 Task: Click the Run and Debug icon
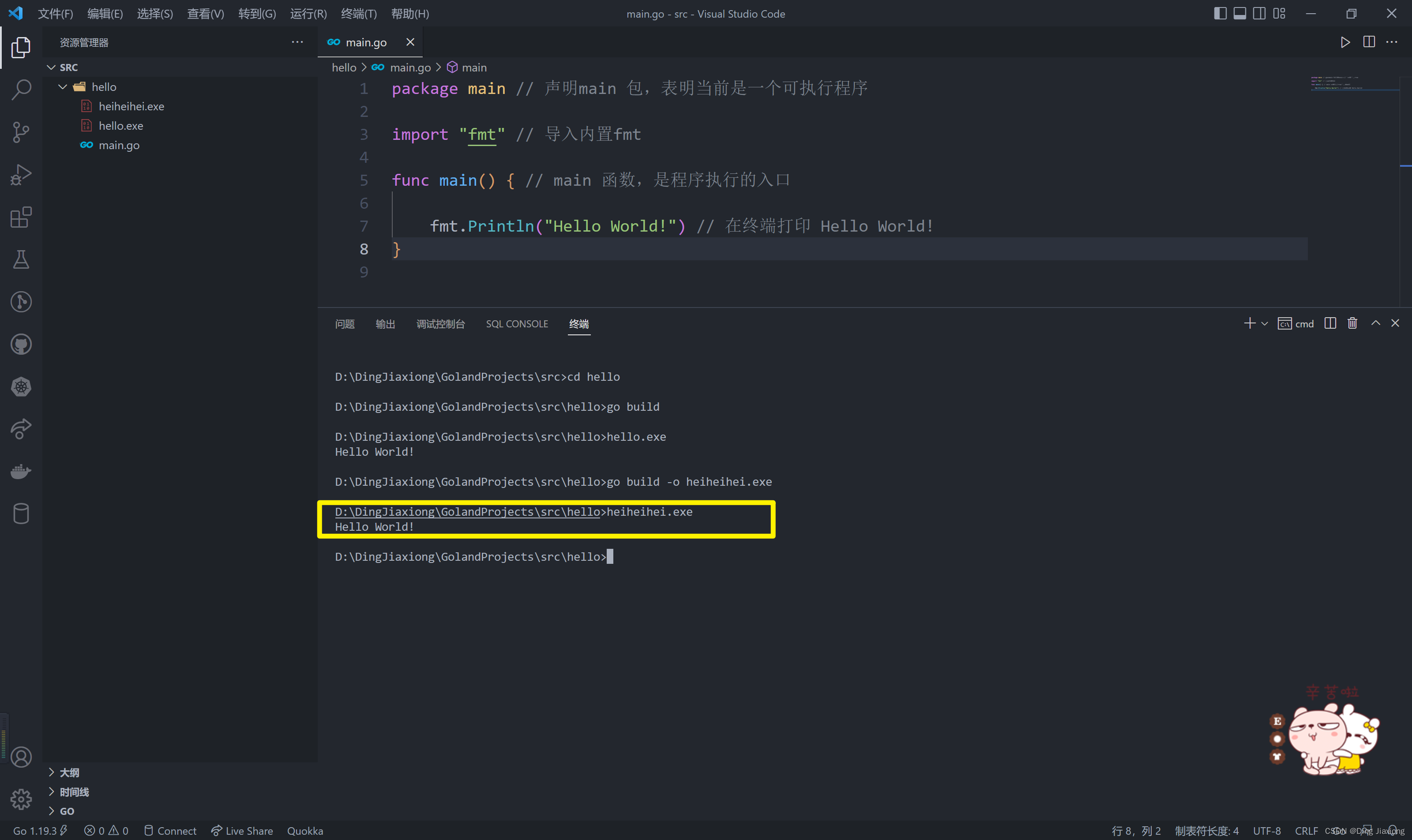22,176
